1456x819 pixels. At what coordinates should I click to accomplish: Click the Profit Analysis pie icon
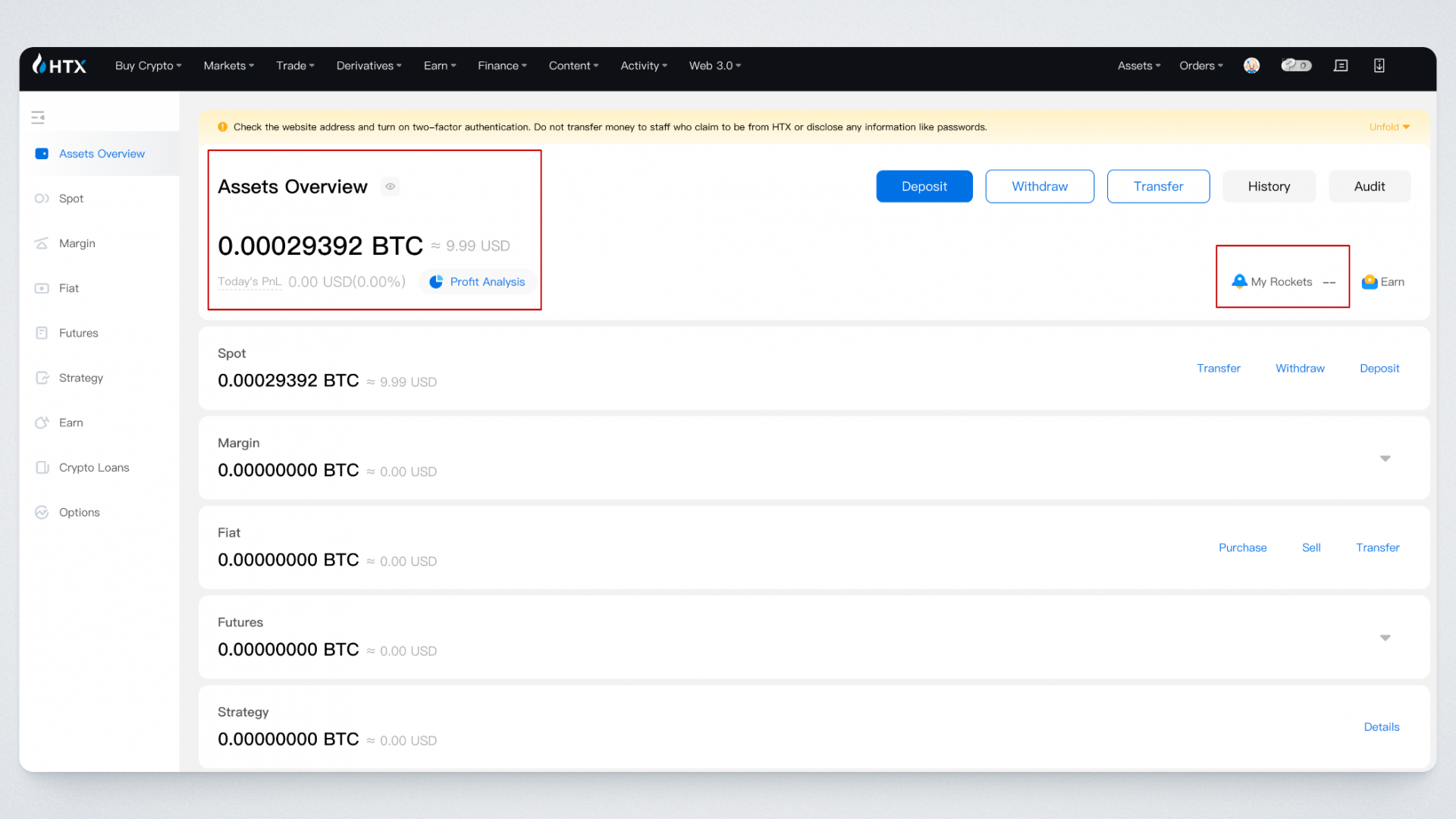[x=436, y=282]
